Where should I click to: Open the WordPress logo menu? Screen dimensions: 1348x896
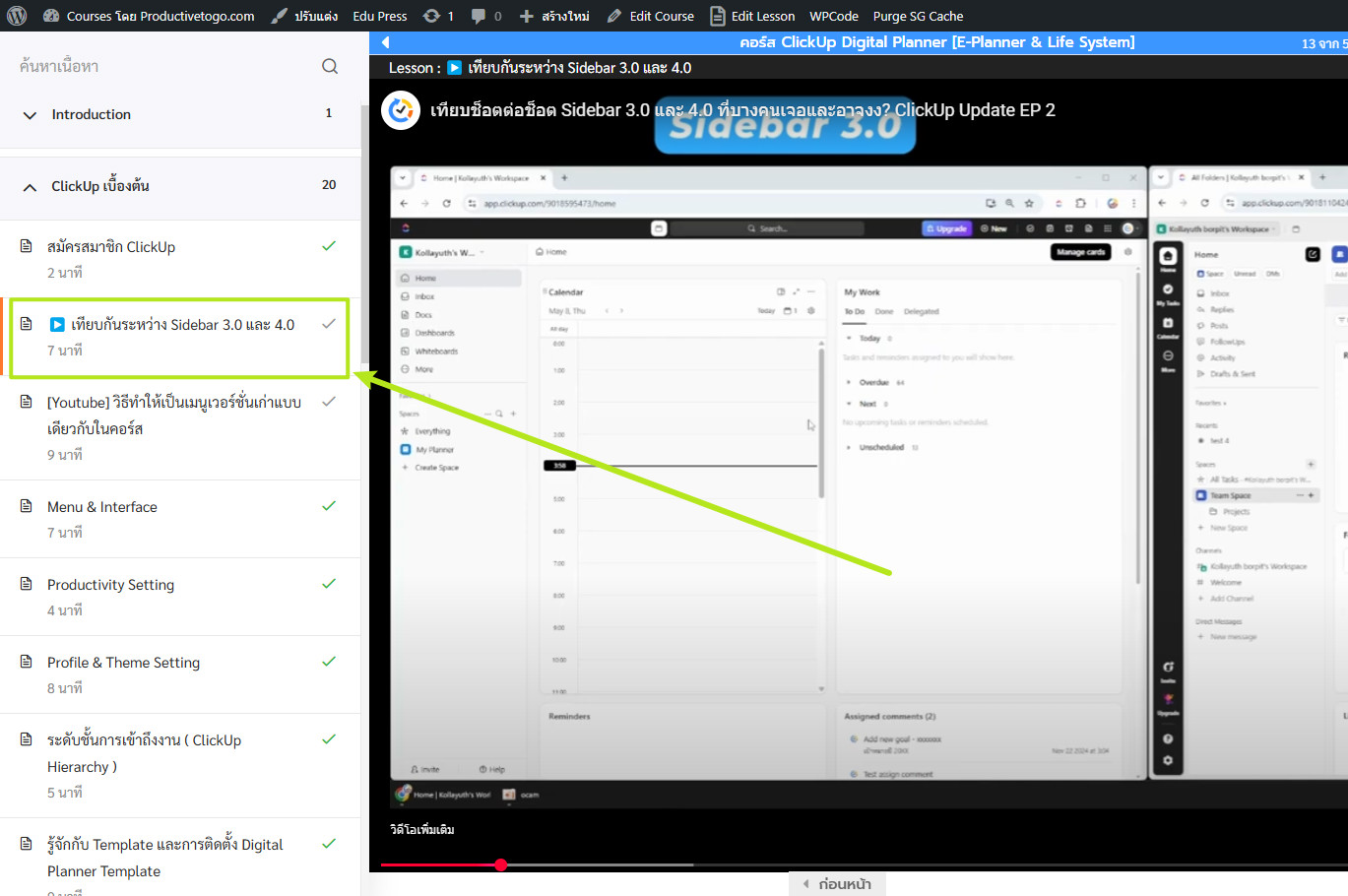(x=17, y=16)
